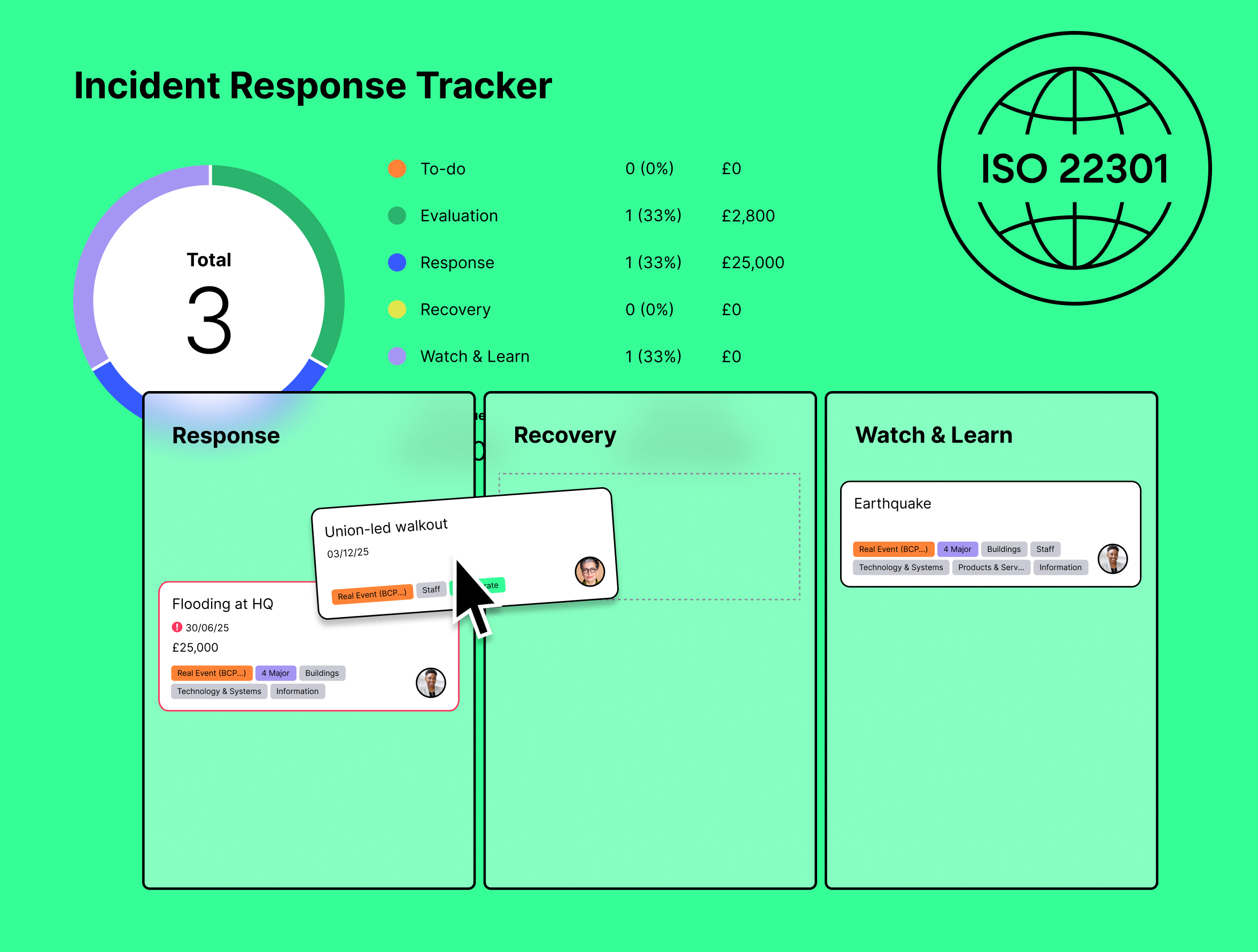
Task: Open assignee avatar on Earthquake card
Action: coord(1113,559)
